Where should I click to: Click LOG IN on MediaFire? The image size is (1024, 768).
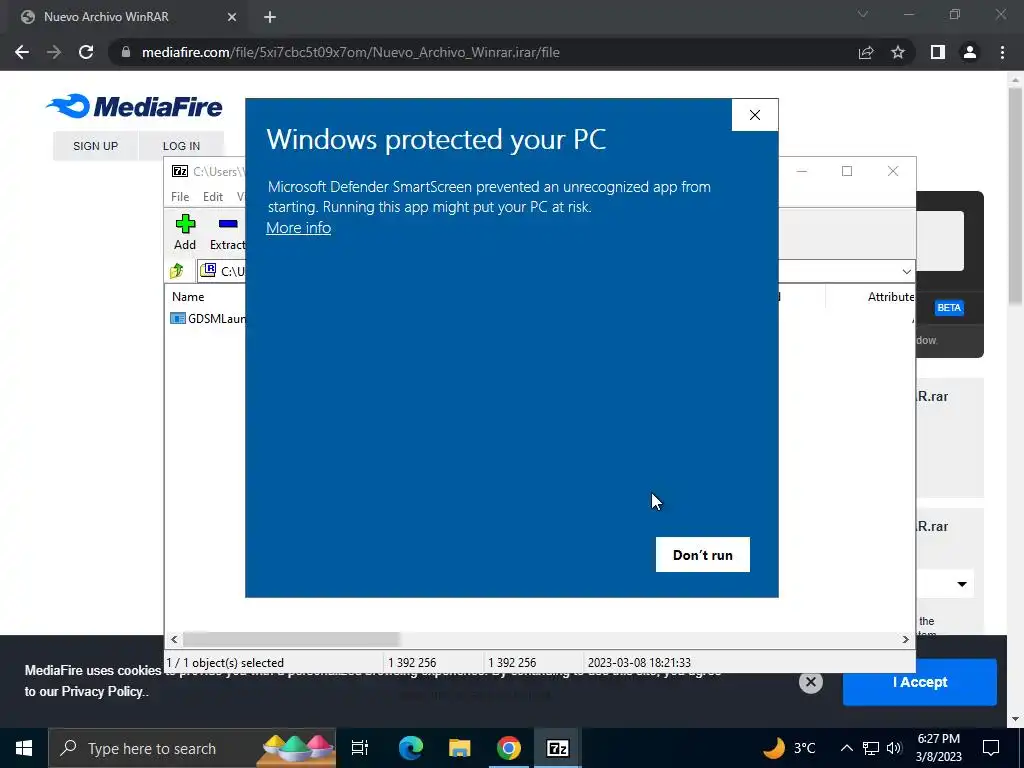[181, 146]
